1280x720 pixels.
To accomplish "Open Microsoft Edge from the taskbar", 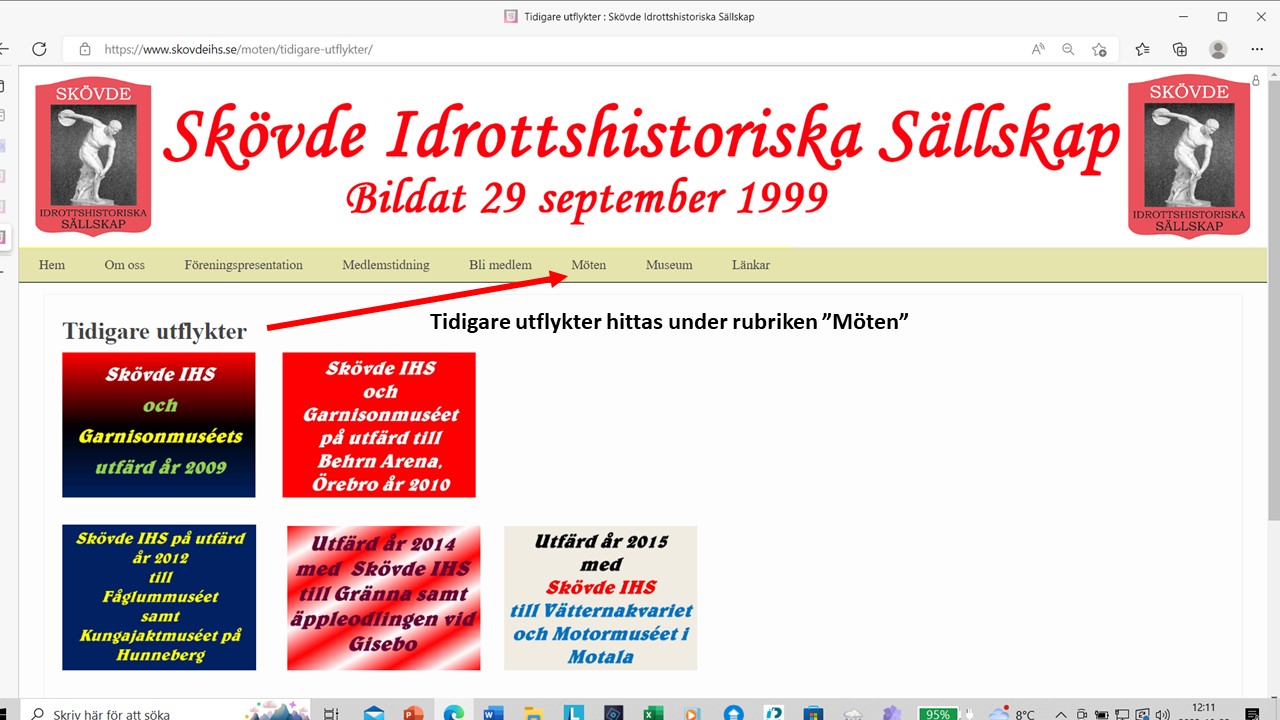I will click(454, 713).
